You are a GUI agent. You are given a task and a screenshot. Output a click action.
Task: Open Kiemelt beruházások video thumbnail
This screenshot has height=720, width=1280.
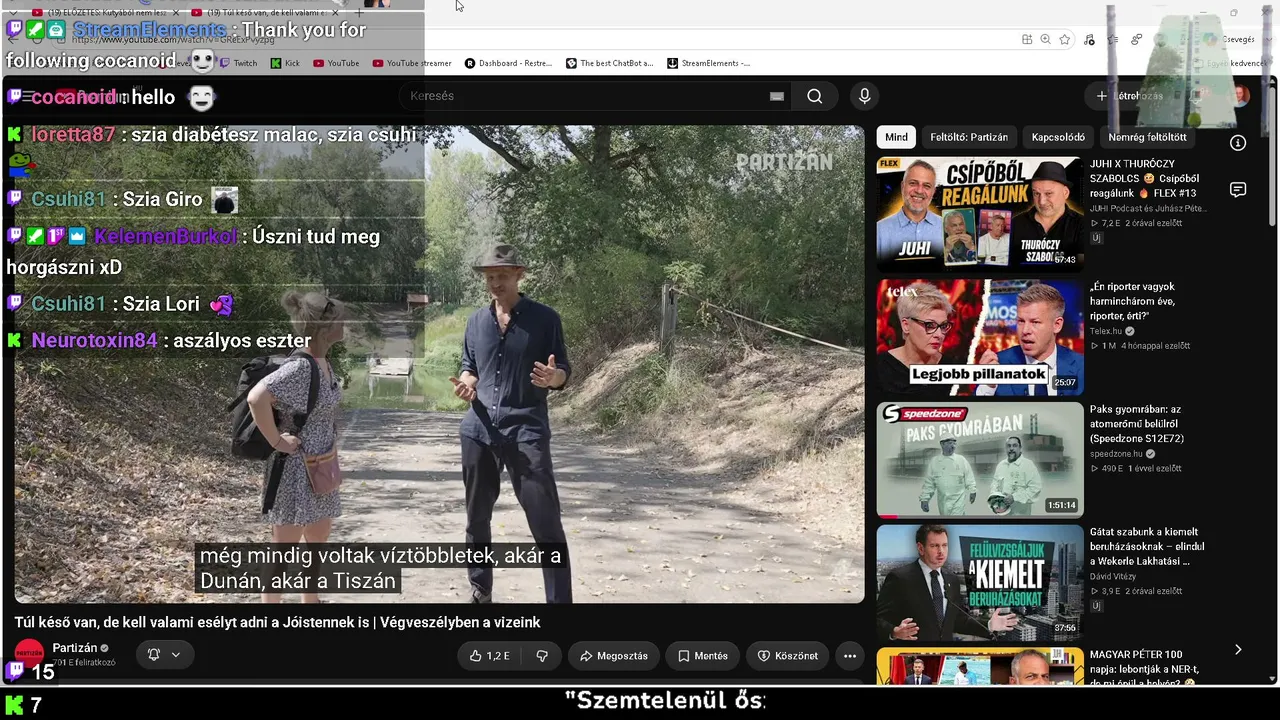point(980,583)
